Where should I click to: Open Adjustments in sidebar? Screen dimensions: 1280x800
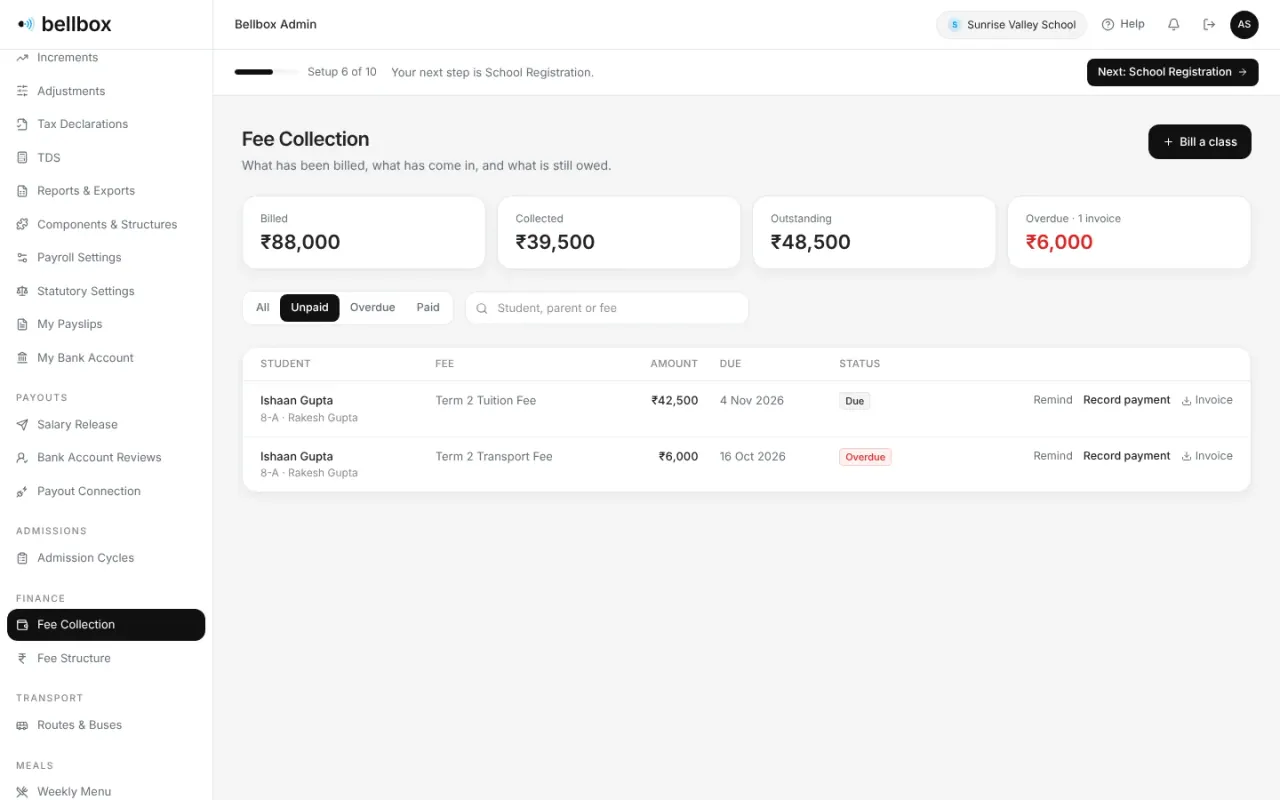coord(106,91)
